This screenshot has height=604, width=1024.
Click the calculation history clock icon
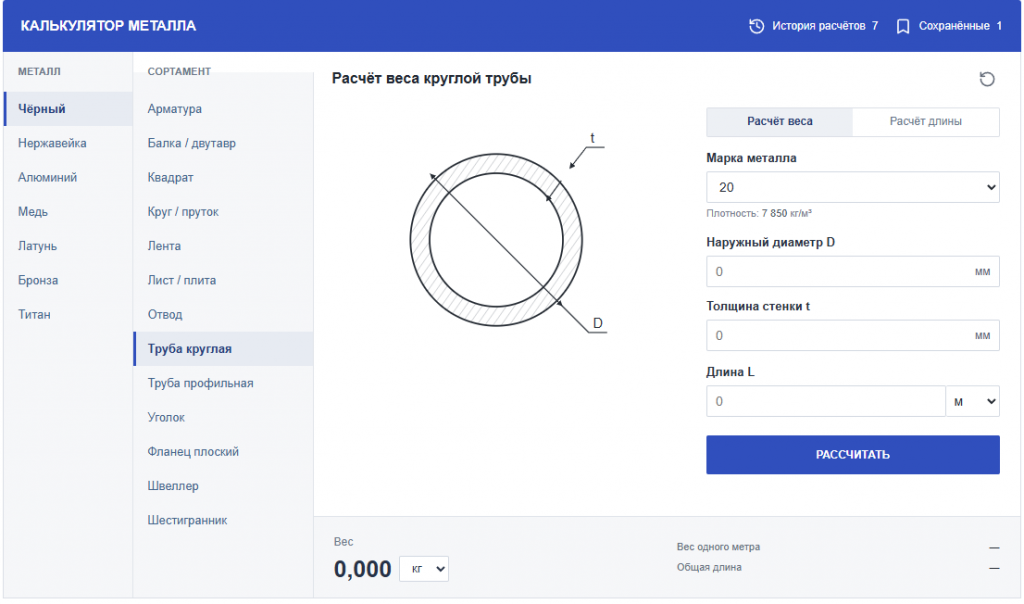756,26
